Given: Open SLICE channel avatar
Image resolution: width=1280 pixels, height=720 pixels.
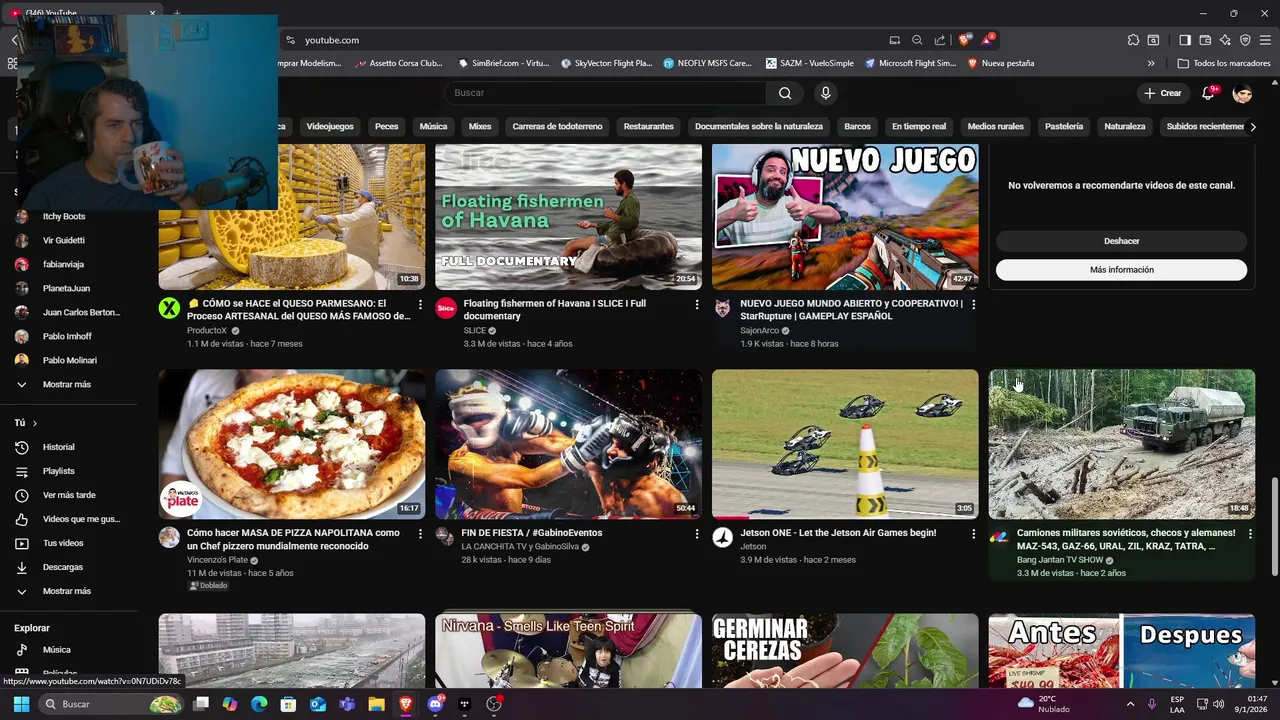Looking at the screenshot, I should coord(446,308).
